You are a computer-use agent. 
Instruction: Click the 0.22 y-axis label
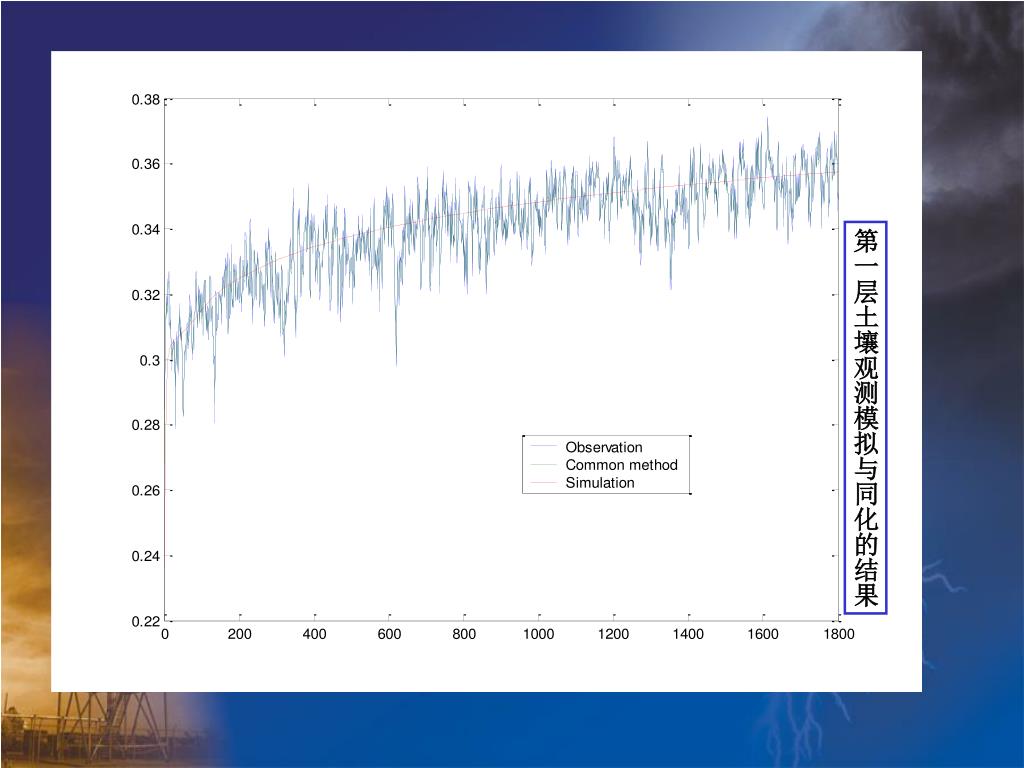click(146, 621)
